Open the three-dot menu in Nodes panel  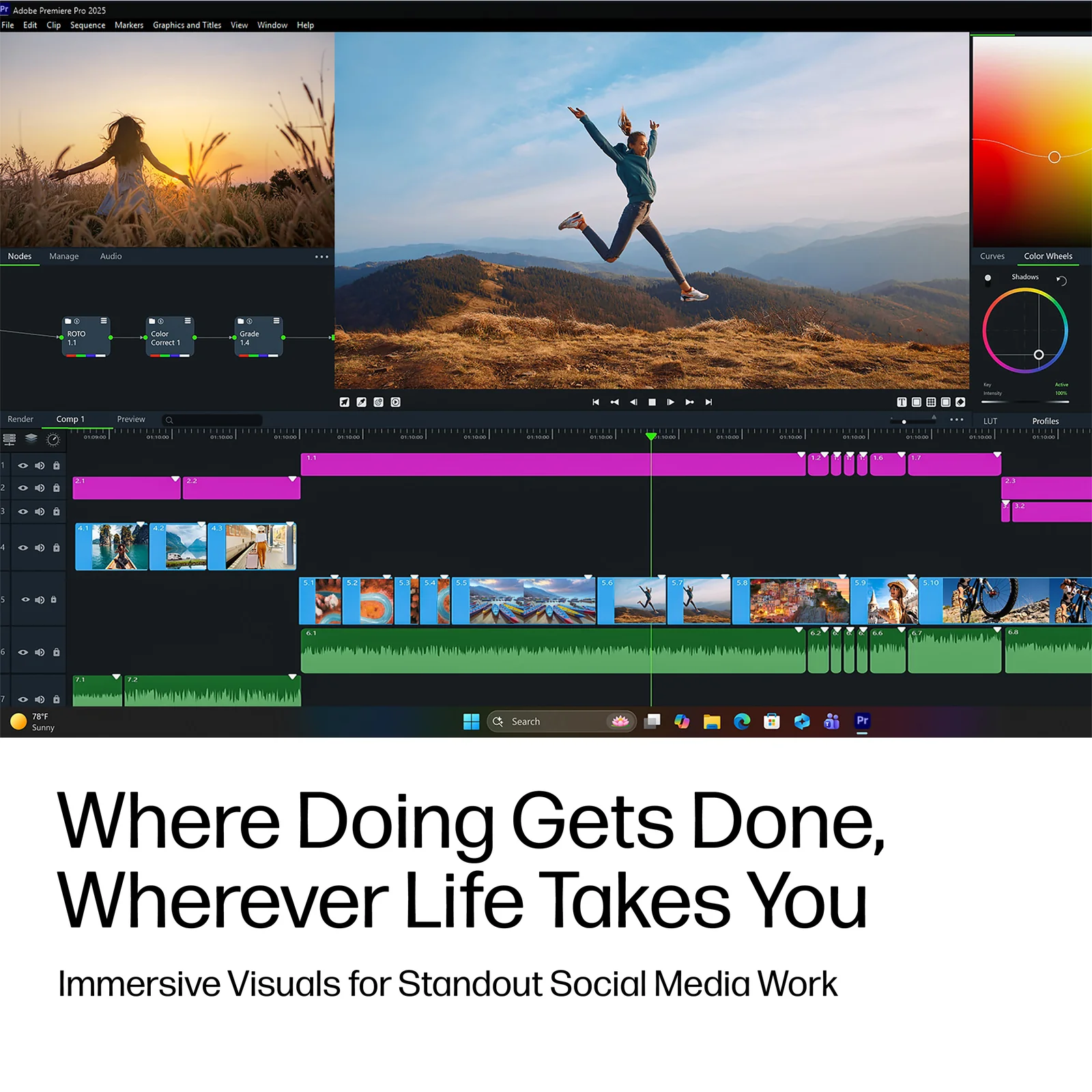pos(321,257)
